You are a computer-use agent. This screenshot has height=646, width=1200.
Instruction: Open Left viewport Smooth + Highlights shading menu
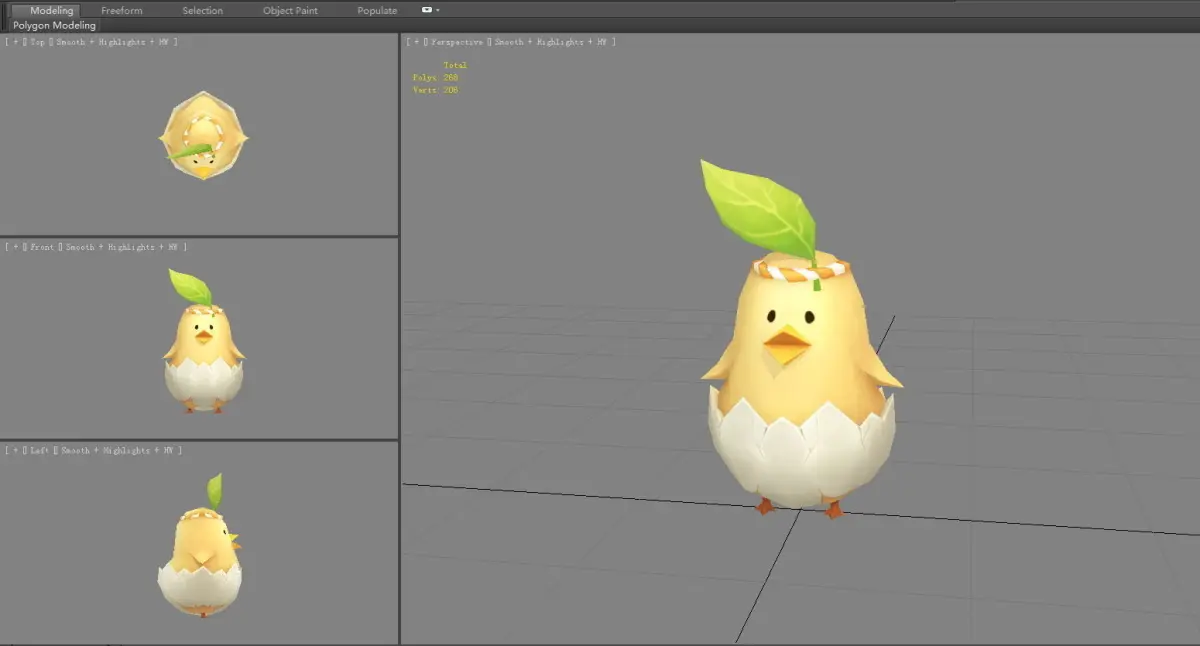116,451
